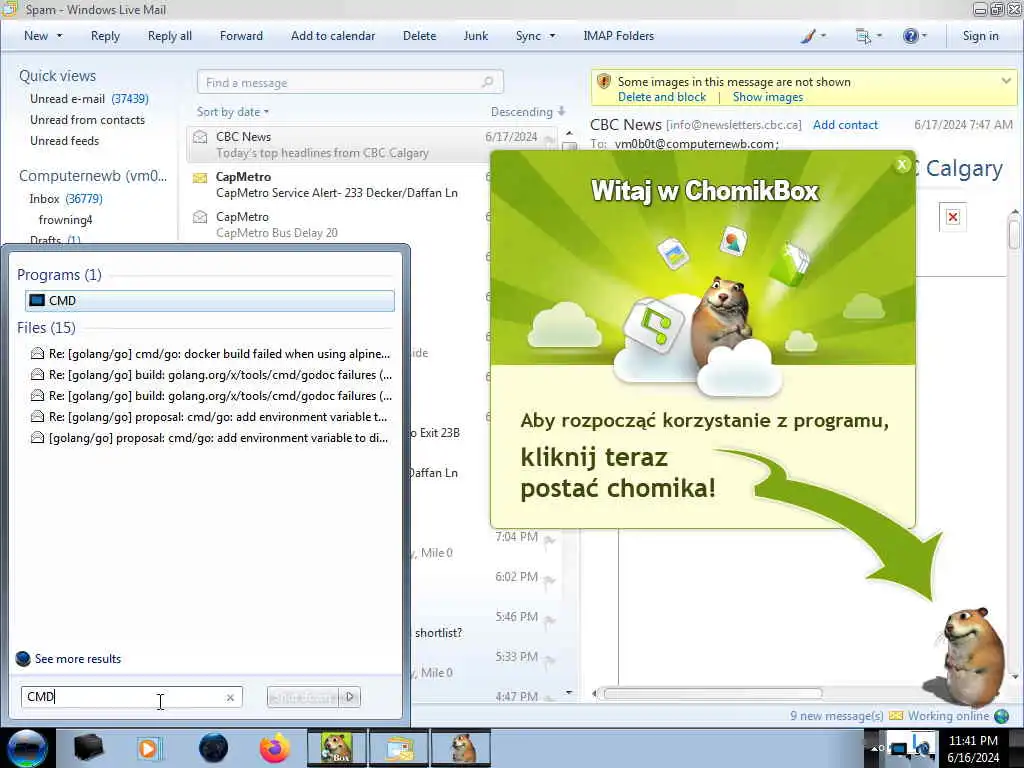The width and height of the screenshot is (1024, 768).
Task: Open the hamster taskbar button beside Live Mail
Action: 462,748
